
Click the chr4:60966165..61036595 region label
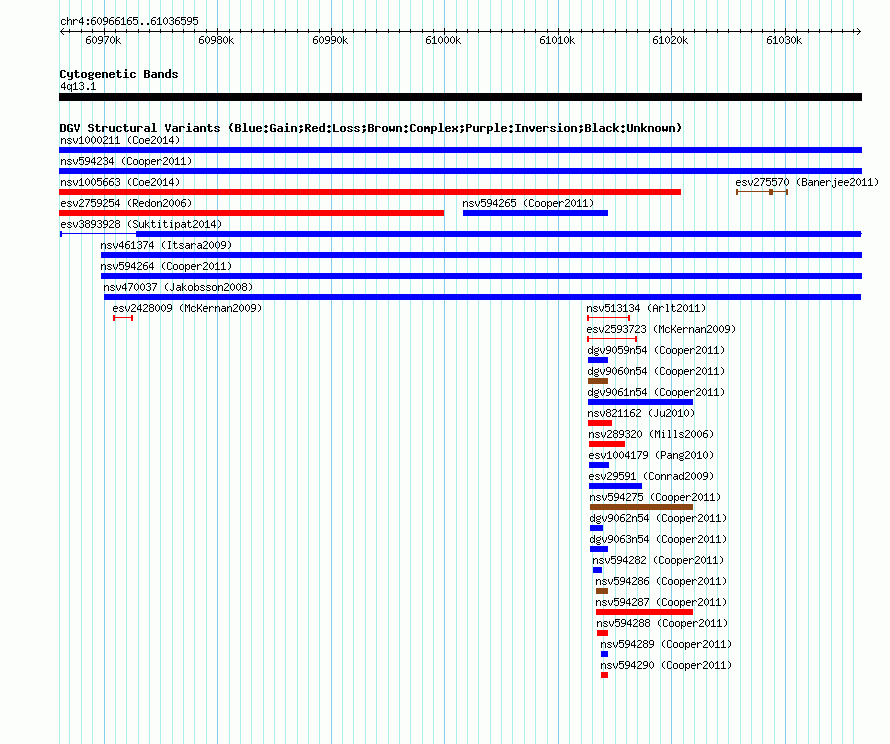129,22
